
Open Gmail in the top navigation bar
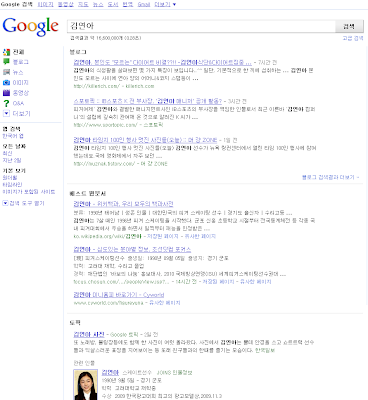coord(144,4)
